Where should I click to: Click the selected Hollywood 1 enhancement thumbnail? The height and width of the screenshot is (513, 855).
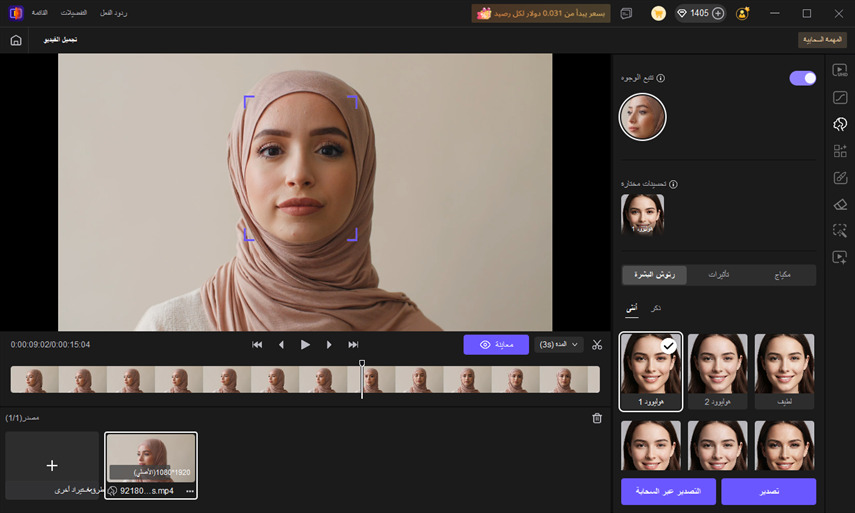(643, 215)
